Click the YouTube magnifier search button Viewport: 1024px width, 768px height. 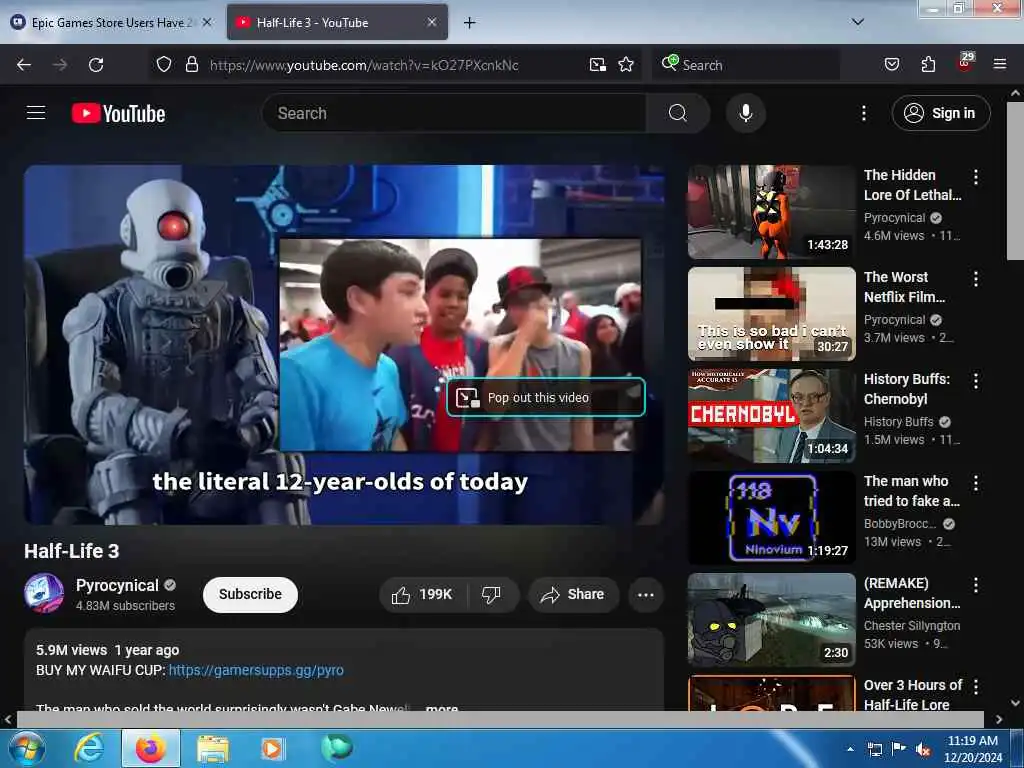[677, 113]
